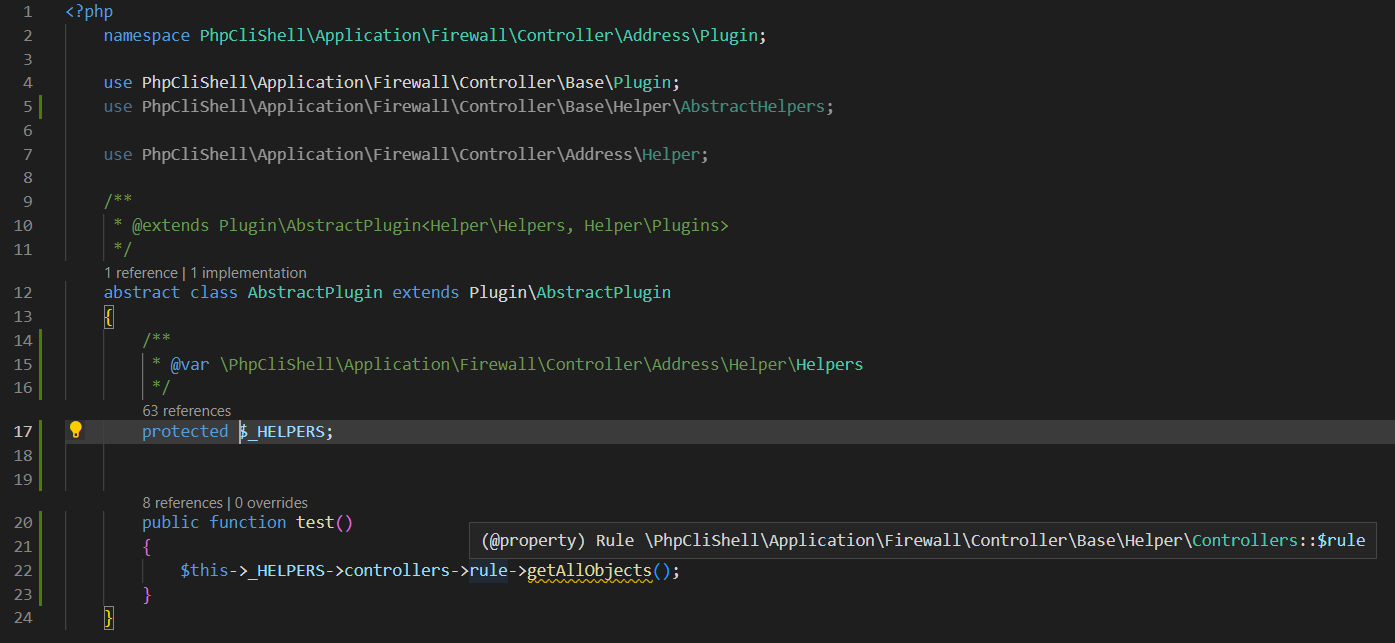Open the "1 reference" code lens above the class
The width and height of the screenshot is (1395, 643).
point(139,272)
